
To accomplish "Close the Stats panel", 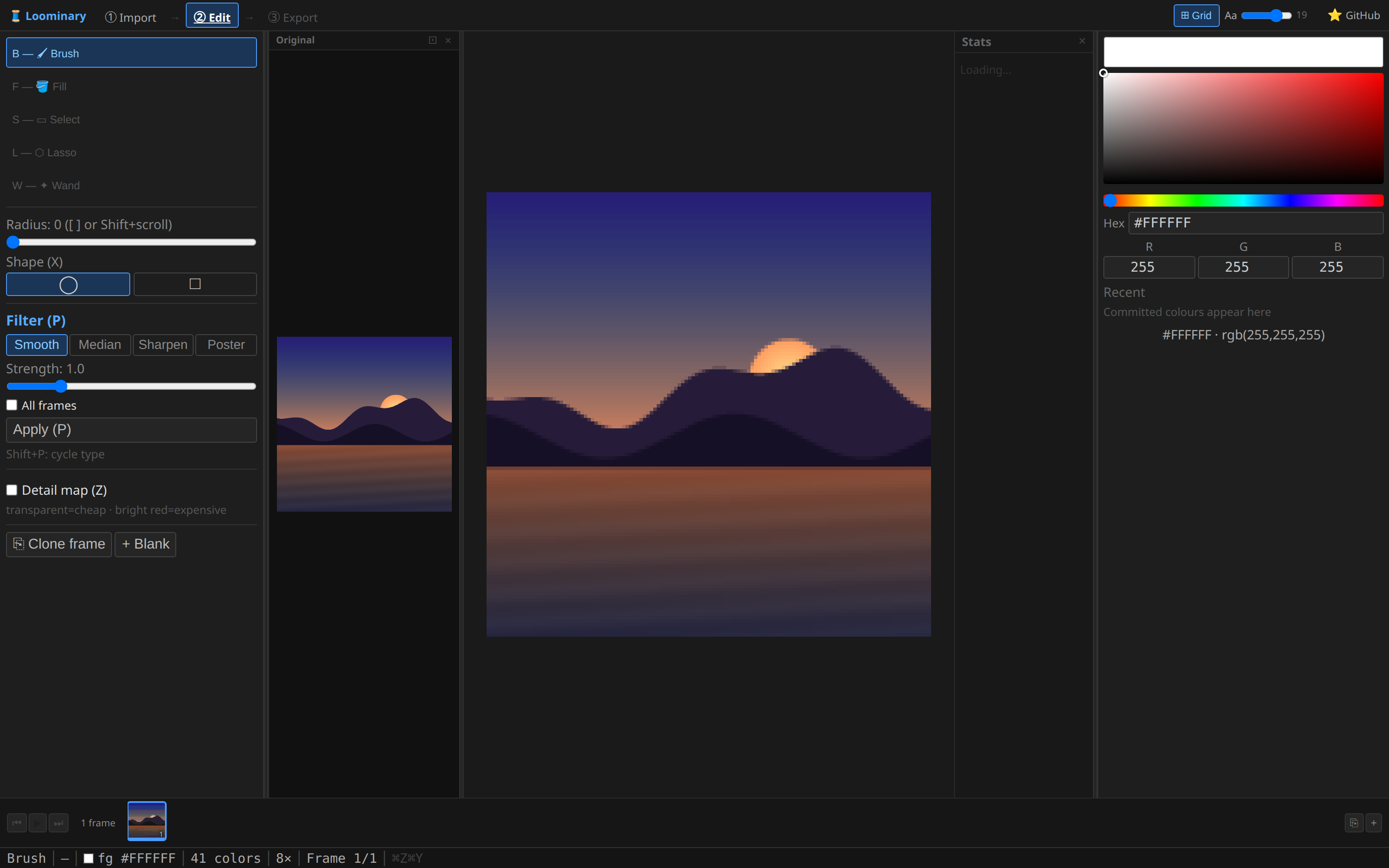I will (x=1082, y=41).
